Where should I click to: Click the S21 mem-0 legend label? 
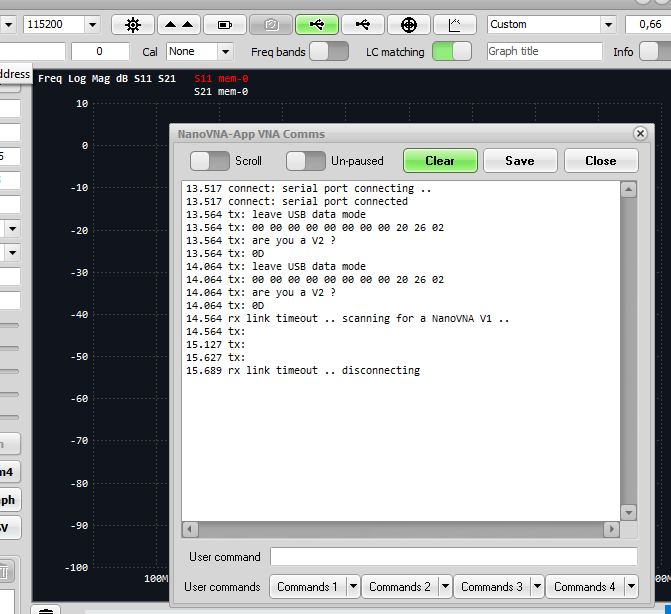[x=221, y=92]
